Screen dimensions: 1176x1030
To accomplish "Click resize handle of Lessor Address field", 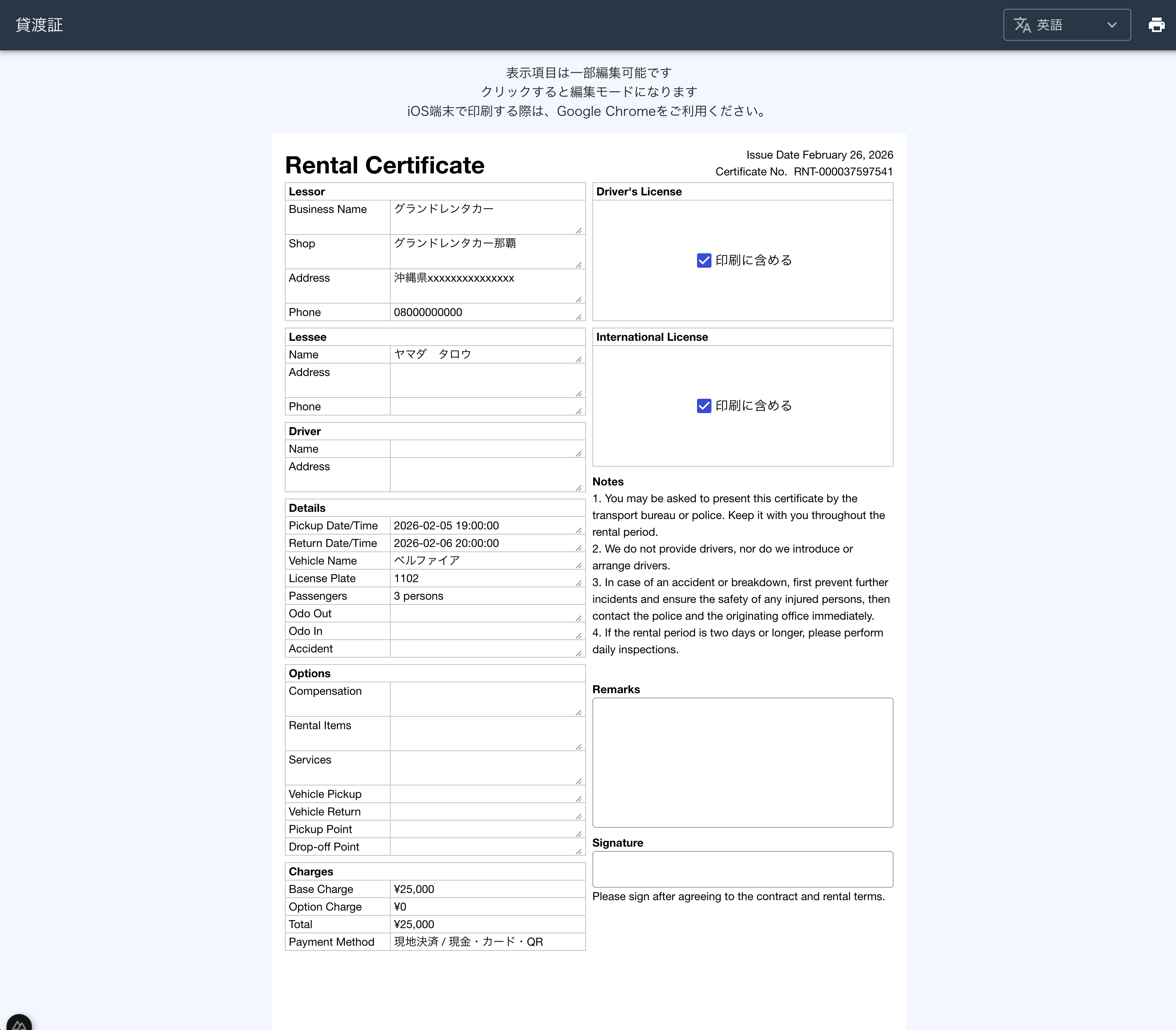I will [x=578, y=300].
